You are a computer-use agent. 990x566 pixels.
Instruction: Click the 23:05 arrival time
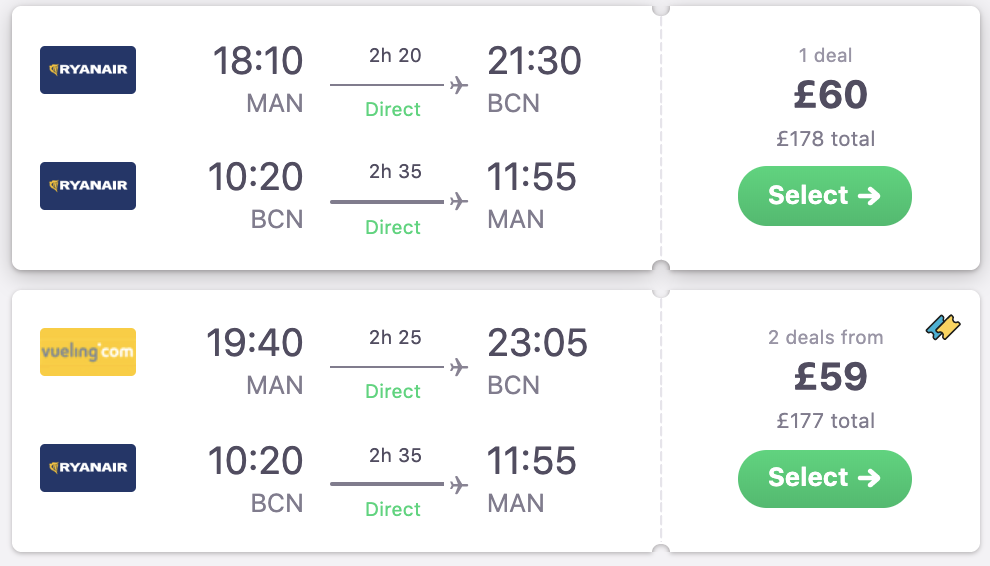[x=537, y=344]
